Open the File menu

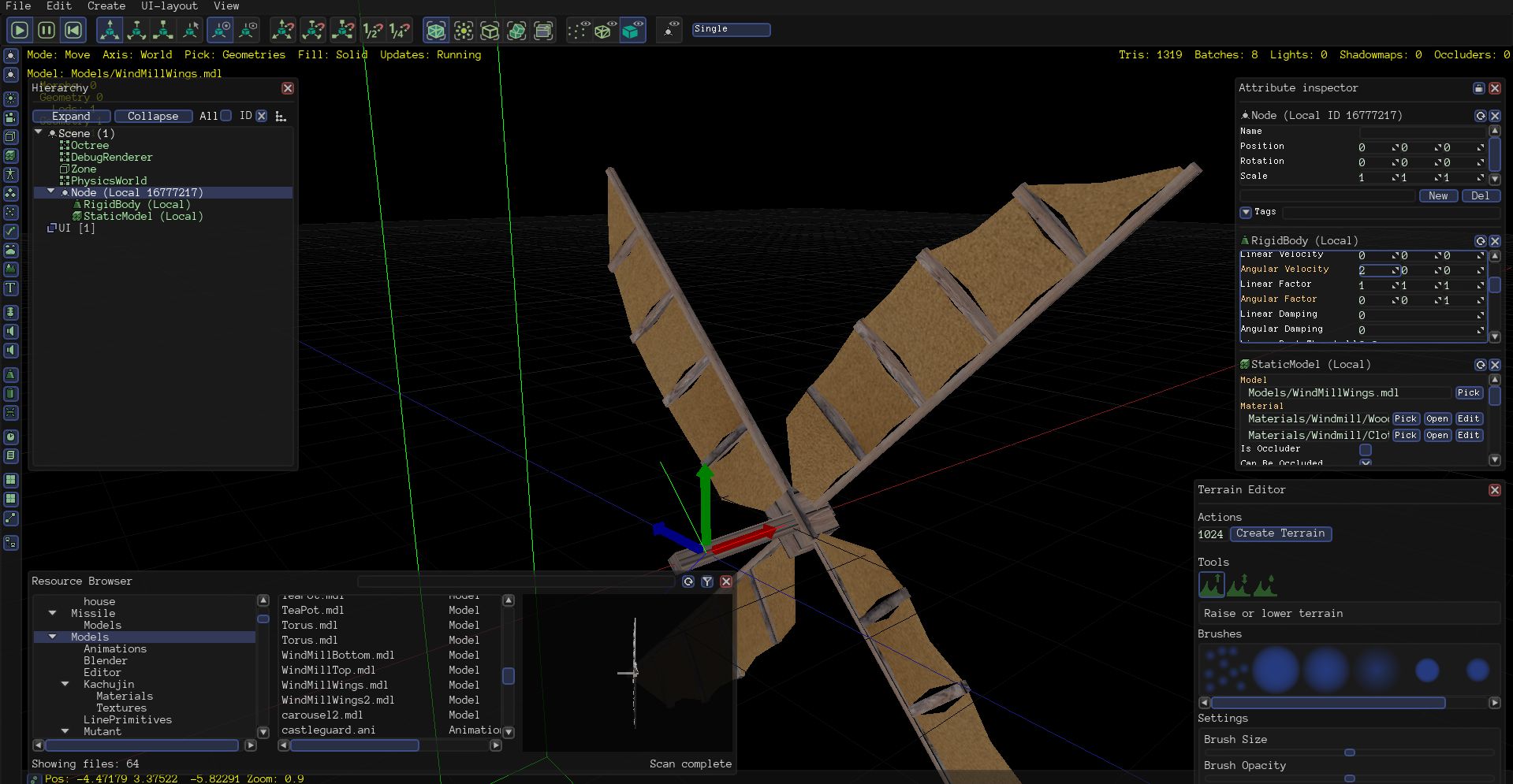pos(18,6)
